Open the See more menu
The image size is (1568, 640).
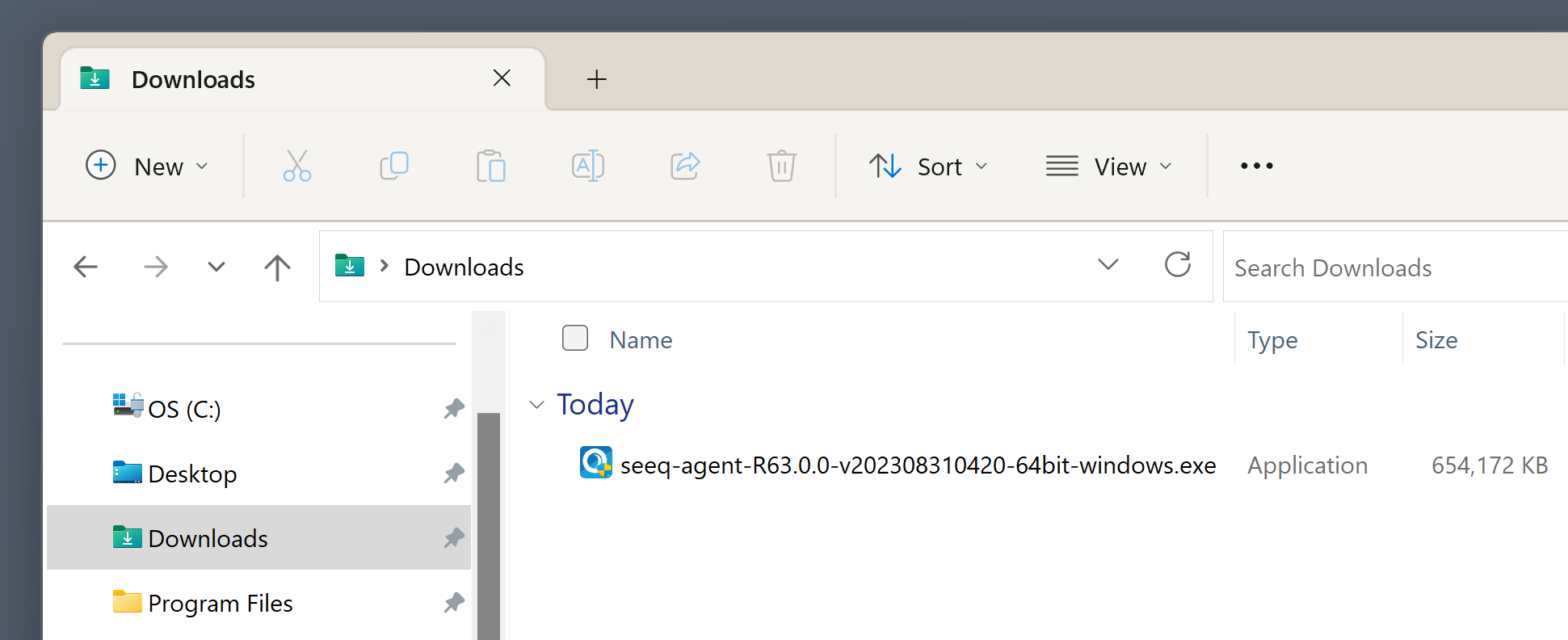[x=1255, y=166]
